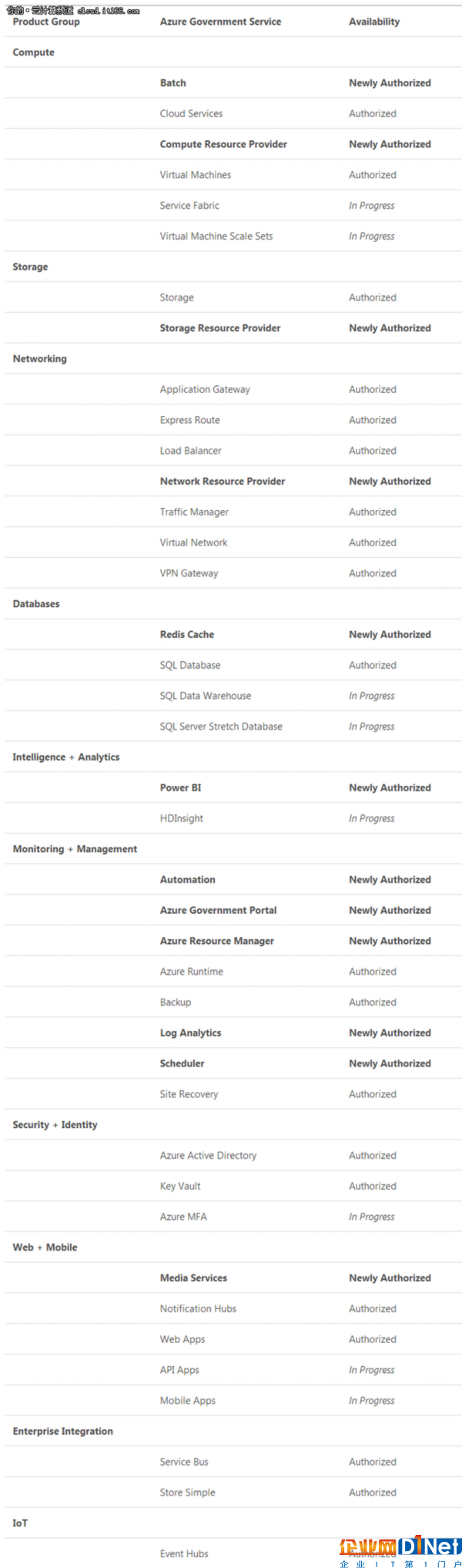
Task: Click the Security + Identity heading
Action: (x=55, y=1125)
